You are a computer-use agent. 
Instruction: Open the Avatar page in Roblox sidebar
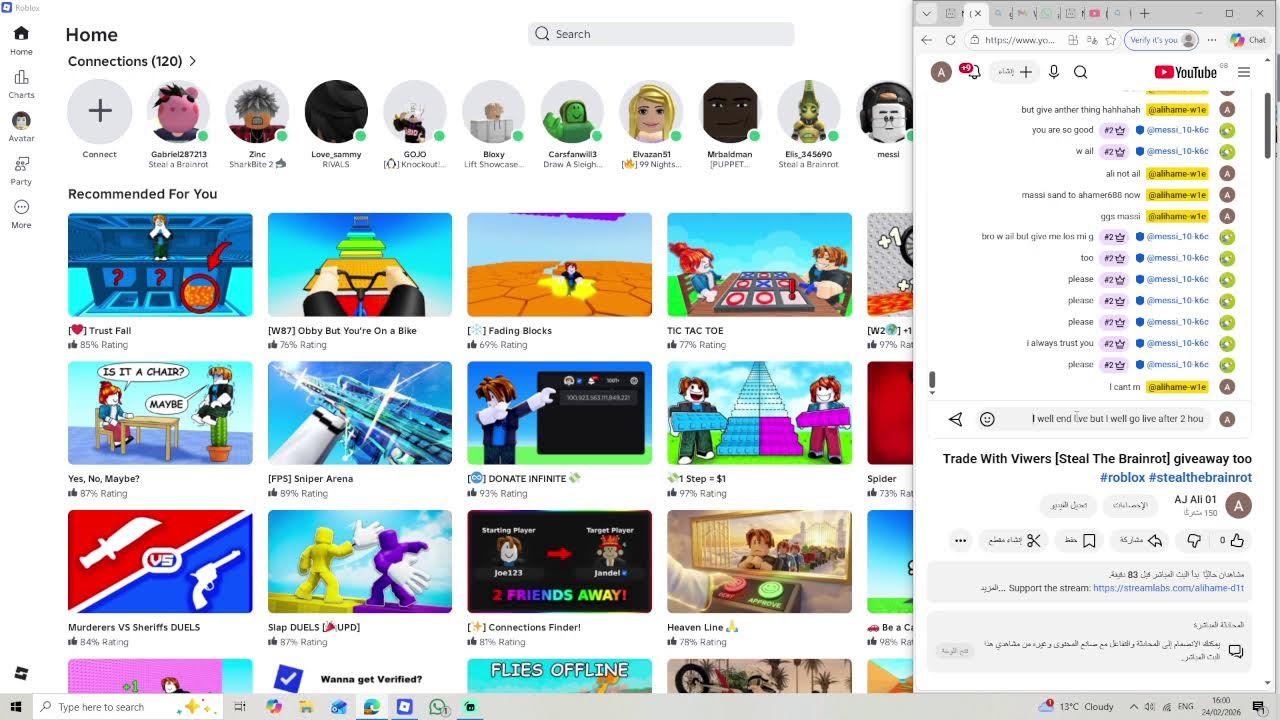[x=21, y=127]
